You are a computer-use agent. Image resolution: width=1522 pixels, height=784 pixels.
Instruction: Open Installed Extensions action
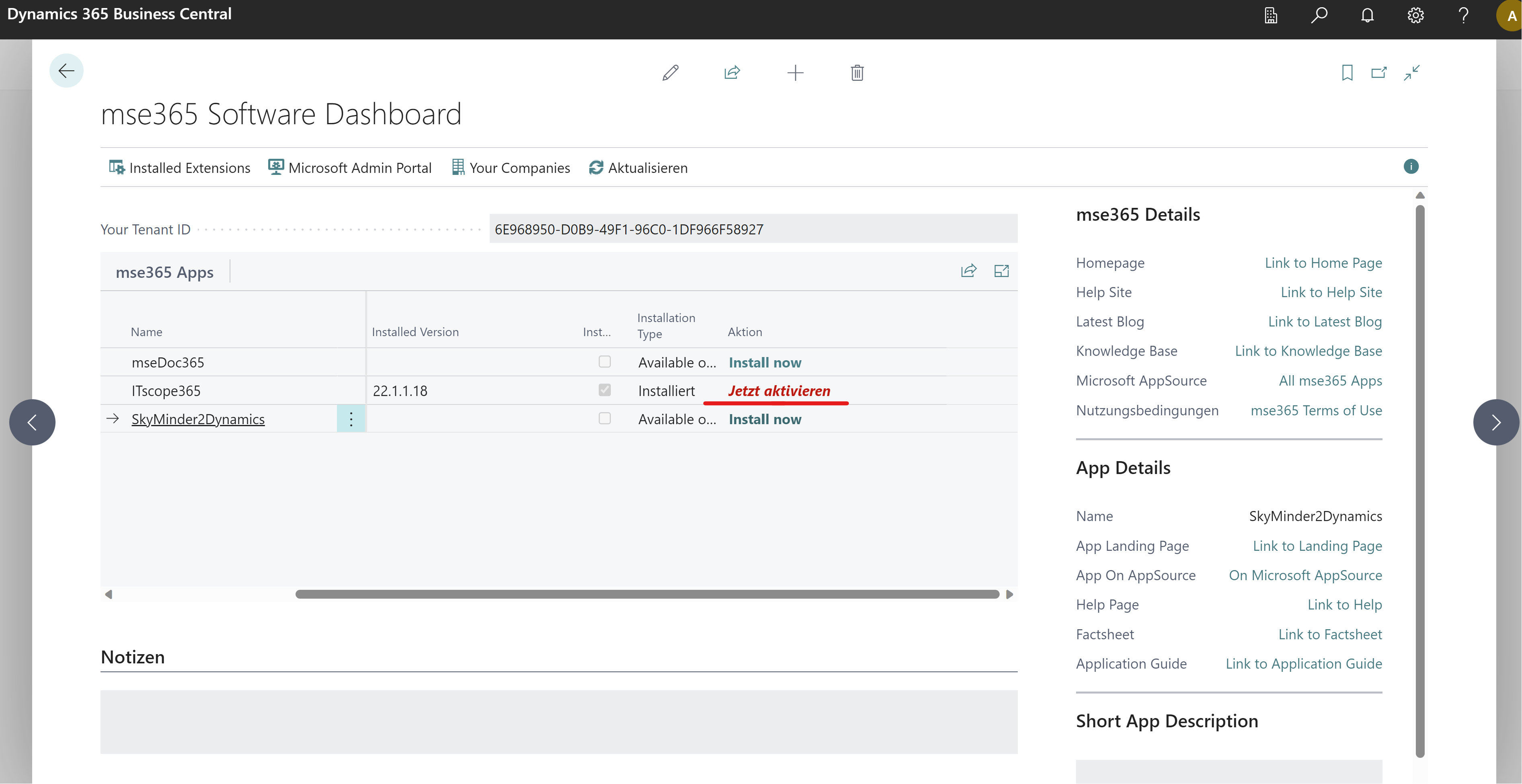(180, 168)
